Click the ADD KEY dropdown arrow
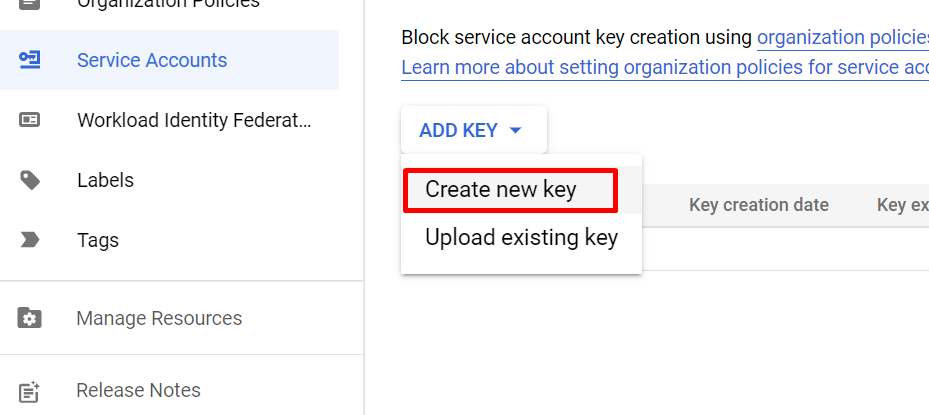Image resolution: width=929 pixels, height=415 pixels. [516, 130]
